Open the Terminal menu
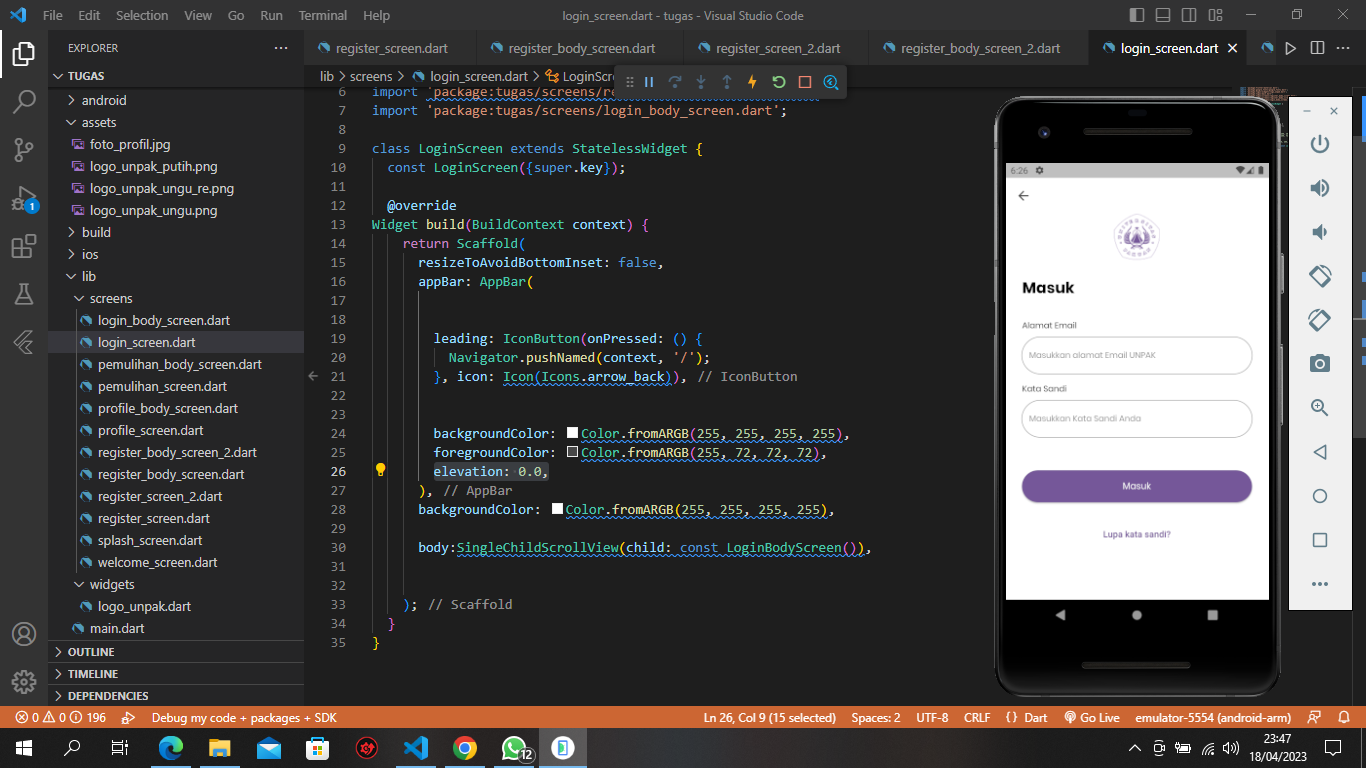The height and width of the screenshot is (768, 1366). tap(322, 15)
